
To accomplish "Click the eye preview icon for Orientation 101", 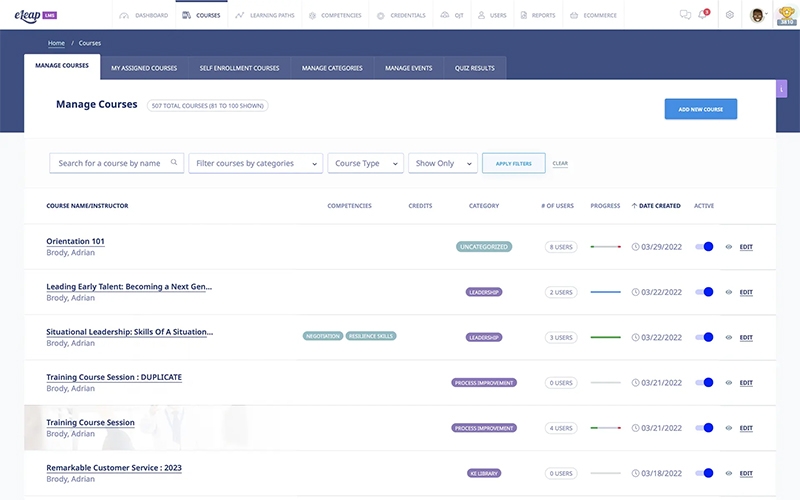I will (x=729, y=247).
